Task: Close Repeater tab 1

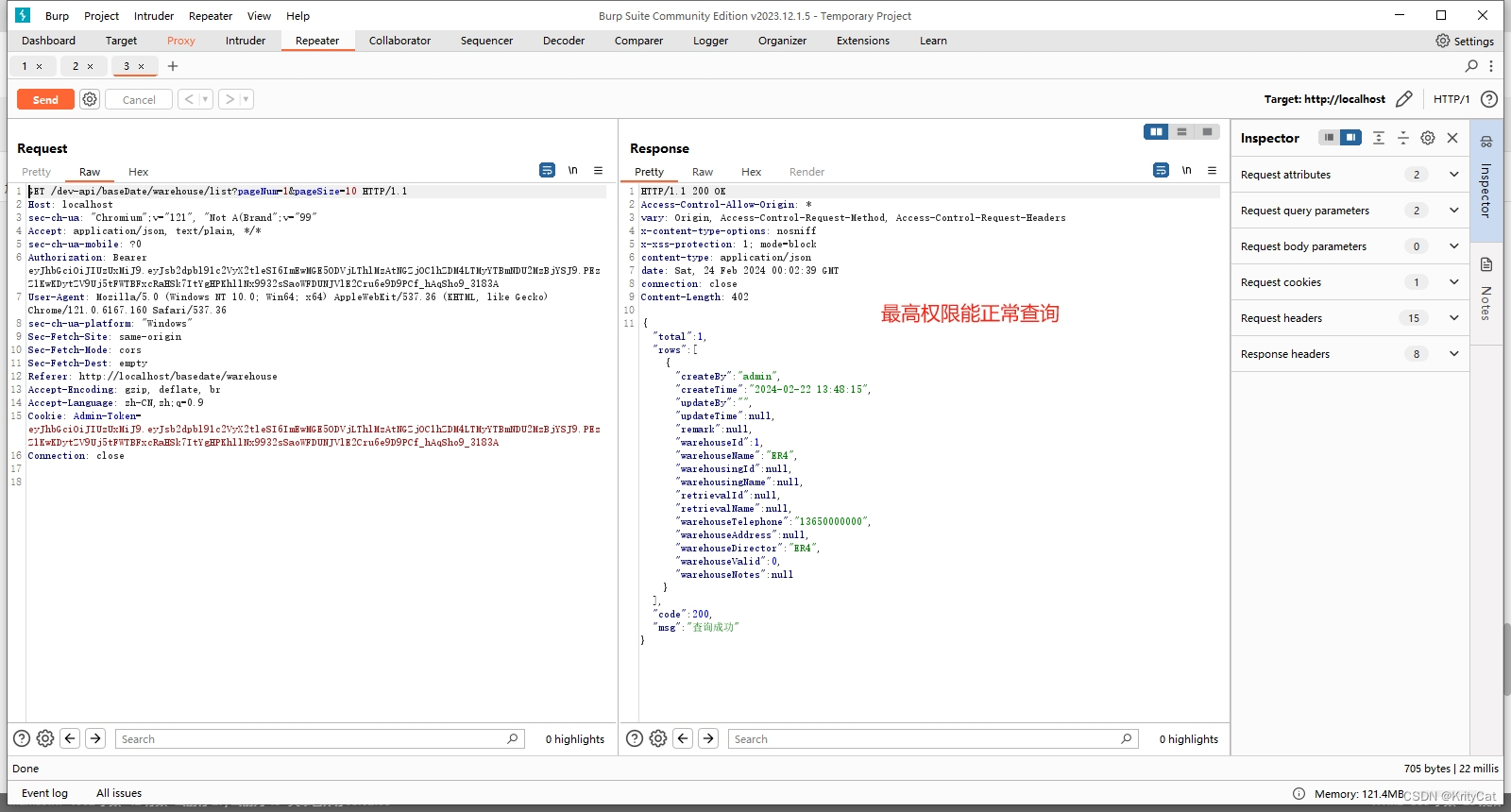Action: [x=39, y=66]
